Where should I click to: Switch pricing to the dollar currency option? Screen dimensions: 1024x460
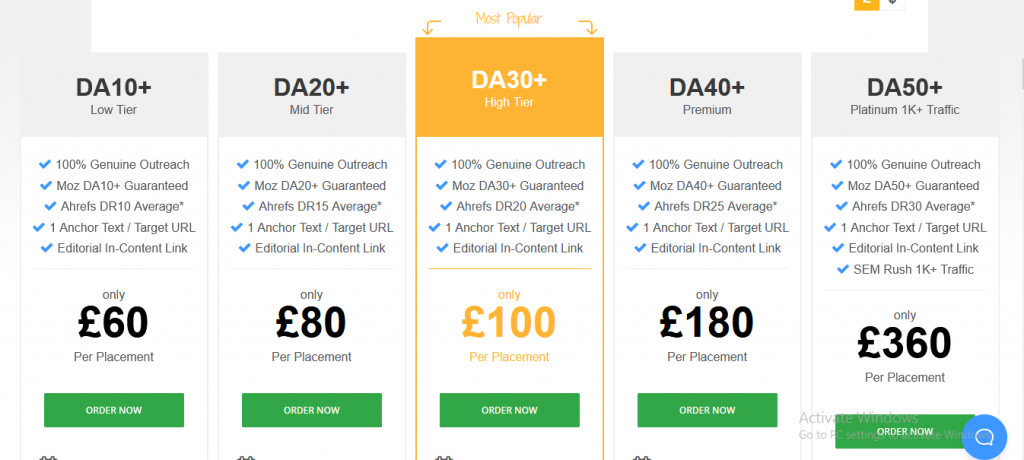[x=893, y=3]
